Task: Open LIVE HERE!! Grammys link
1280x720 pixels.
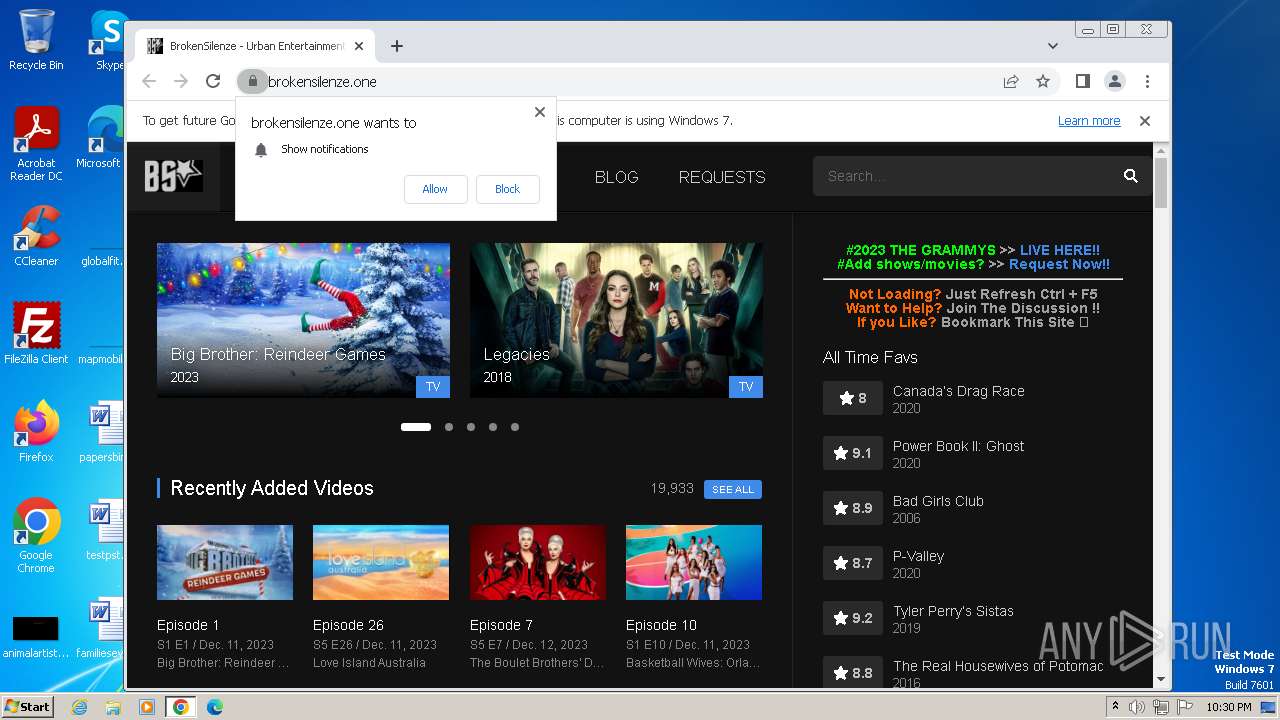Action: [1059, 250]
